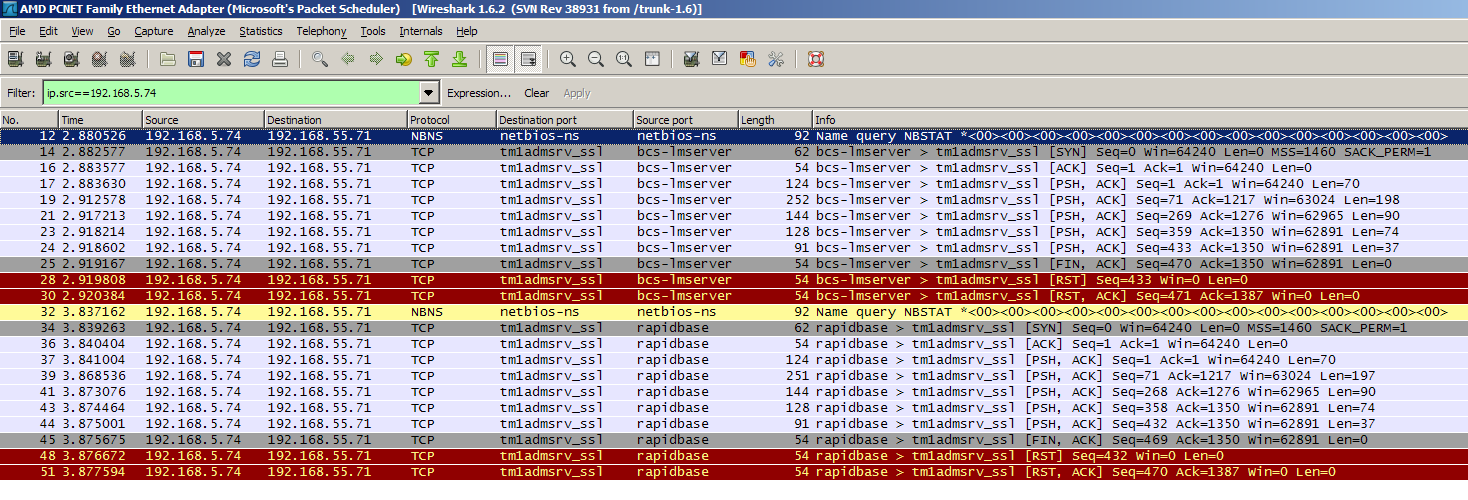Screen dimensions: 1468x500
Task: Open help with the lifebuoy icon
Action: tap(815, 59)
